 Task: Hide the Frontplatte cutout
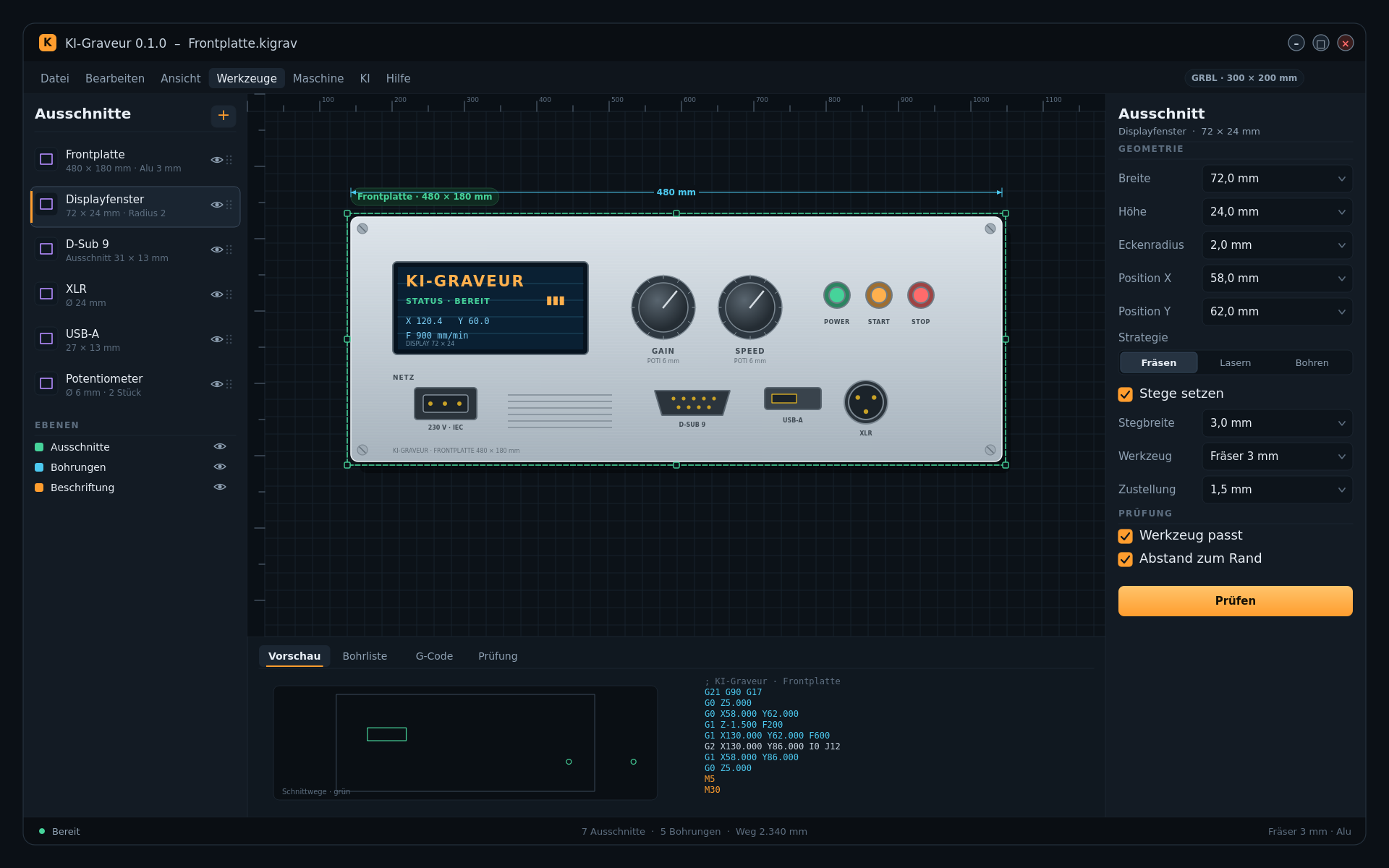(x=216, y=160)
